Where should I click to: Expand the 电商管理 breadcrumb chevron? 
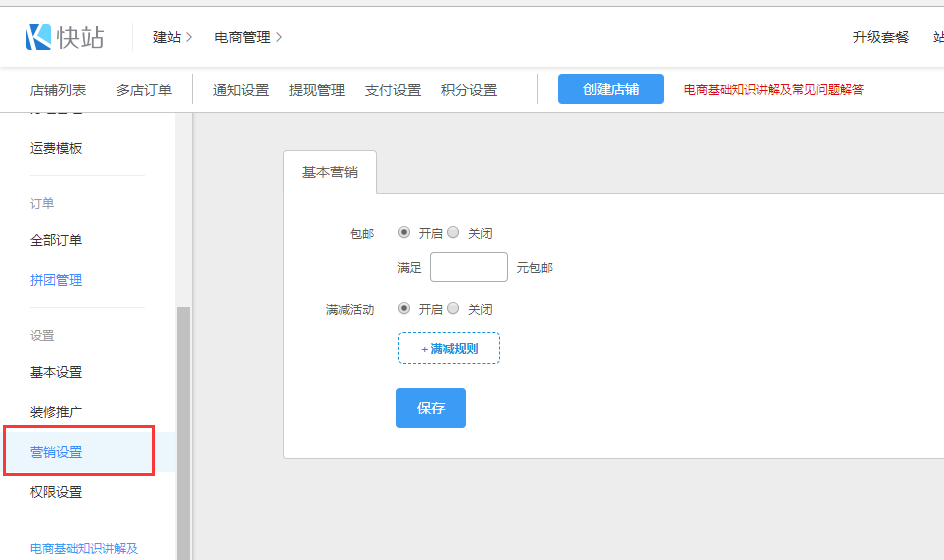[x=279, y=37]
